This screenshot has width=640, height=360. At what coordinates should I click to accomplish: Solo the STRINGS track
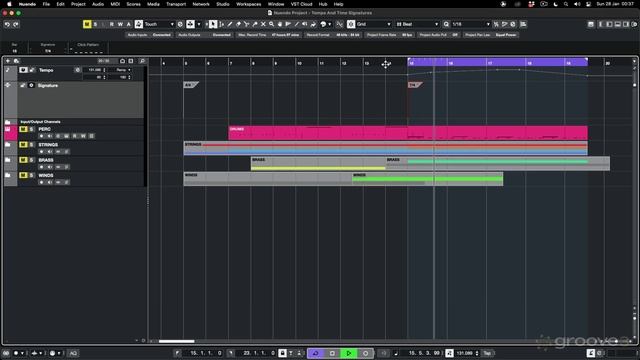pos(31,144)
